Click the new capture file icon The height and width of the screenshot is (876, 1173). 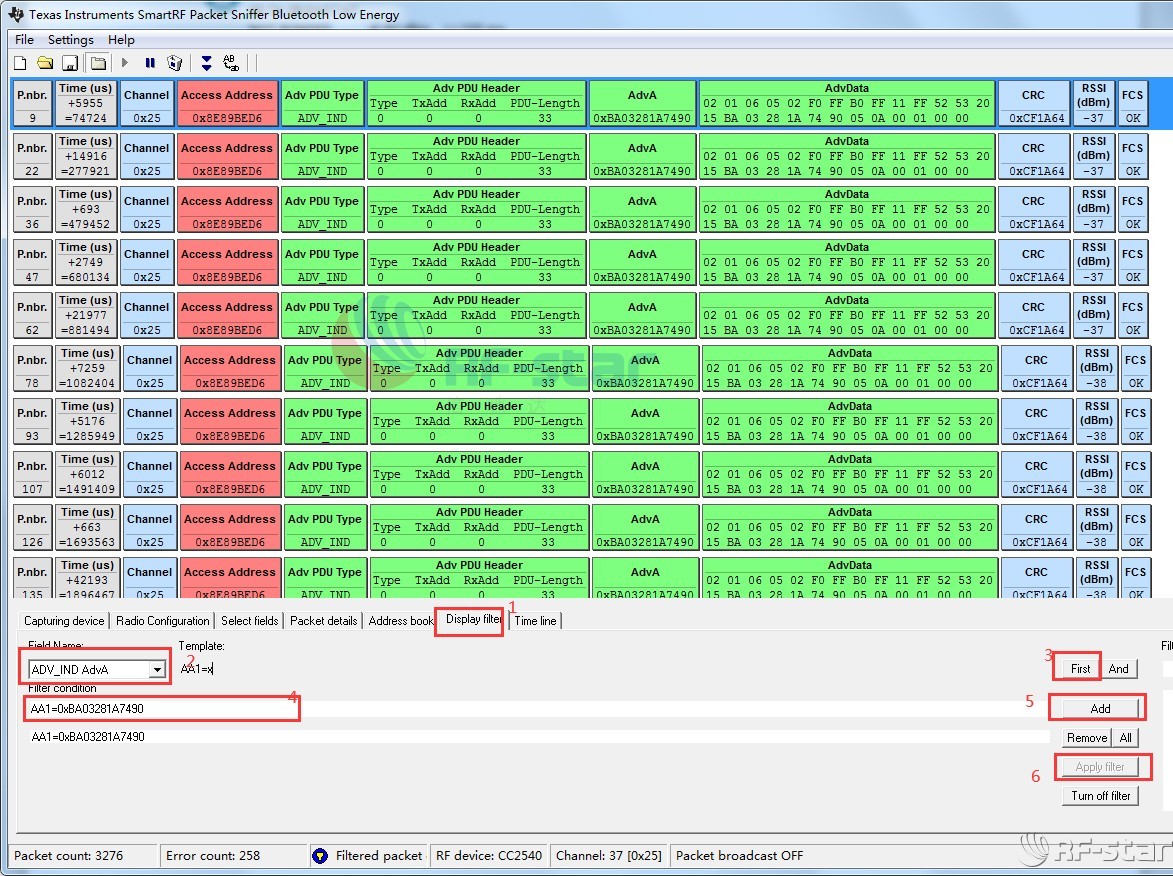coord(20,63)
